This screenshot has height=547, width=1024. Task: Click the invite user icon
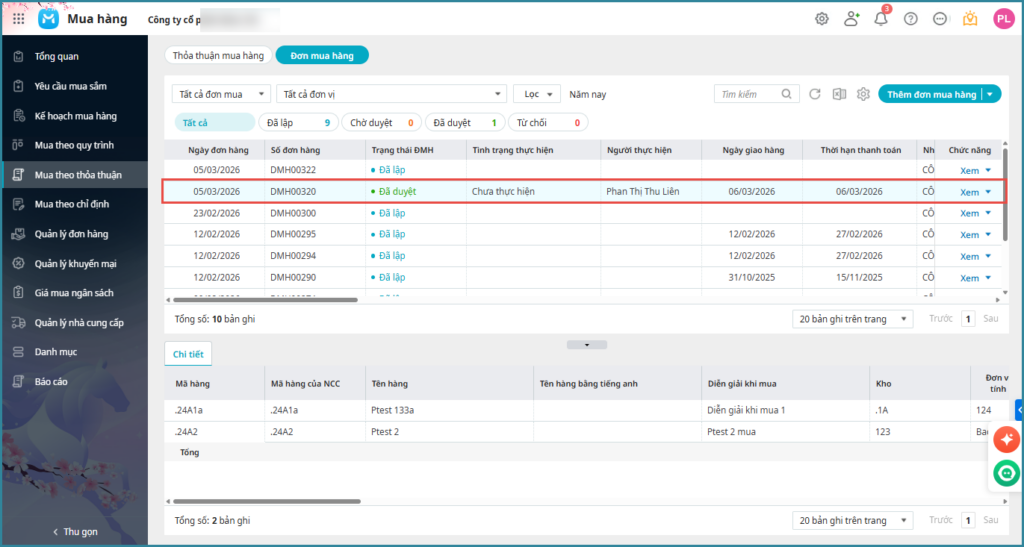(851, 19)
